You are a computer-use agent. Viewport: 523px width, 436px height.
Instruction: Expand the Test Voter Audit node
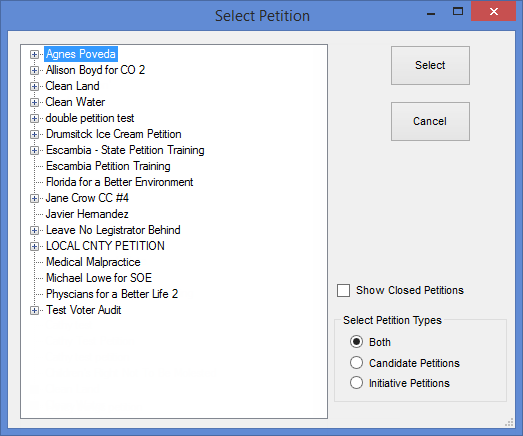coord(34,311)
